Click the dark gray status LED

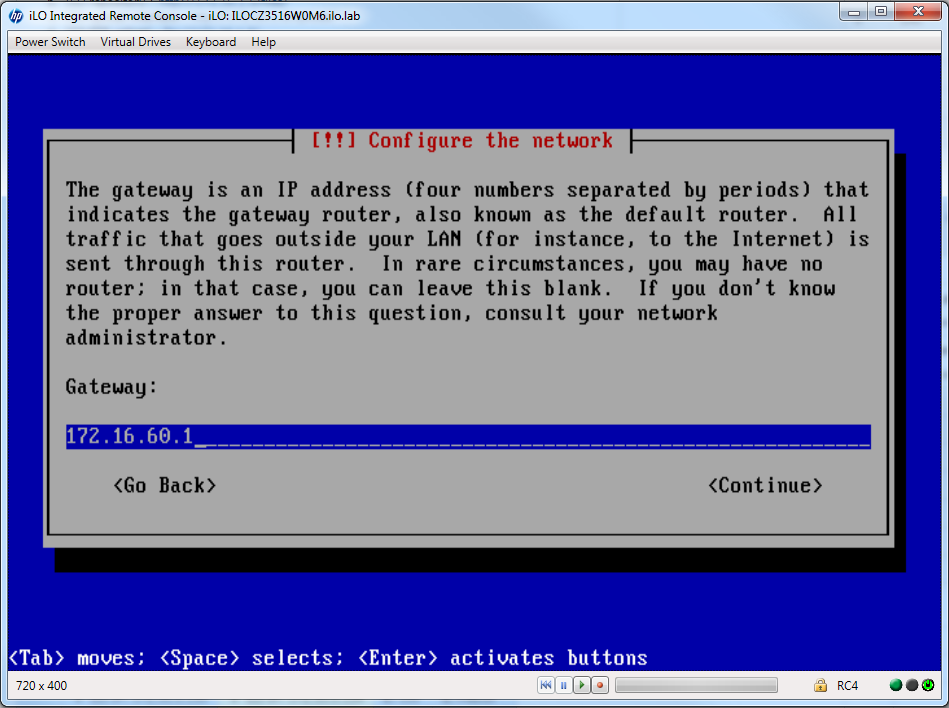[x=912, y=685]
